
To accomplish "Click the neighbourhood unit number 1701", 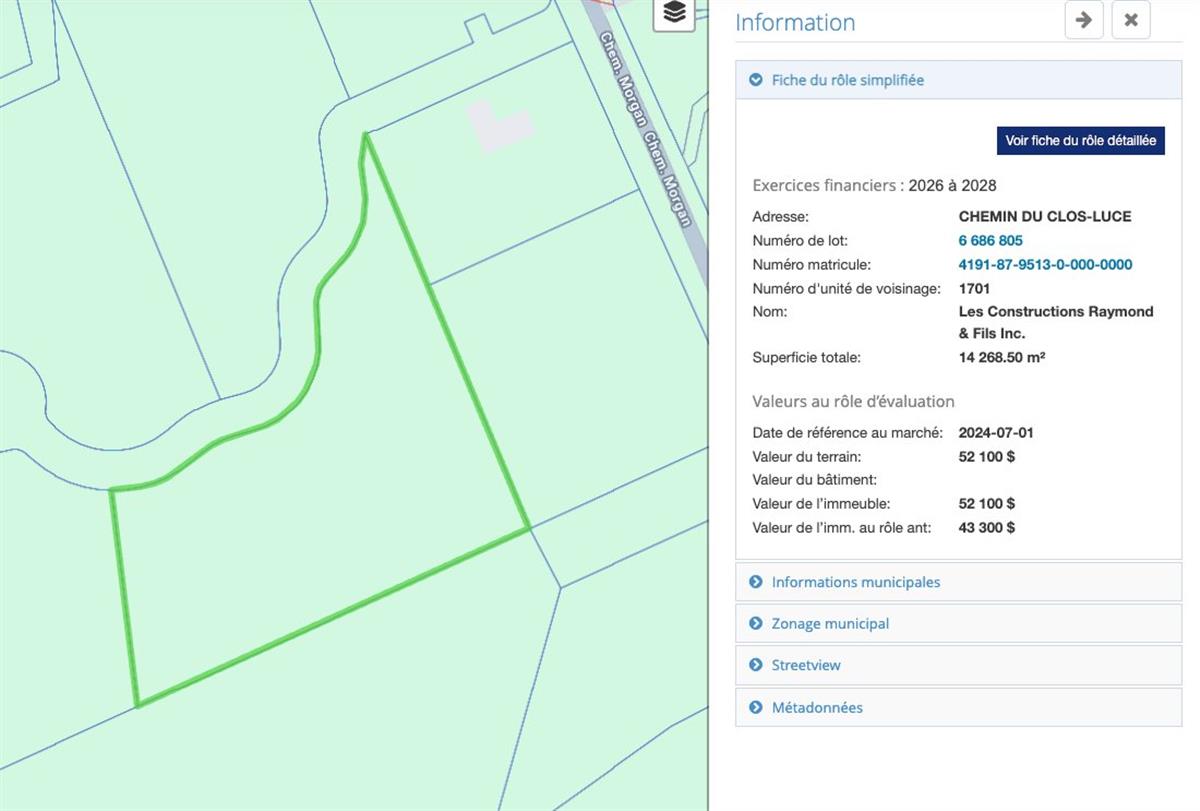I will [x=974, y=289].
